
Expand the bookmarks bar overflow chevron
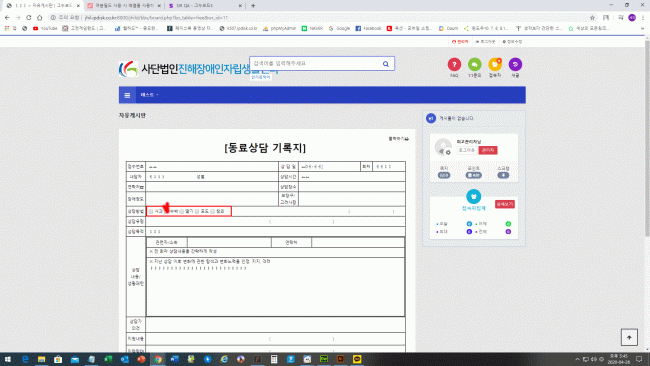pyautogui.click(x=642, y=28)
